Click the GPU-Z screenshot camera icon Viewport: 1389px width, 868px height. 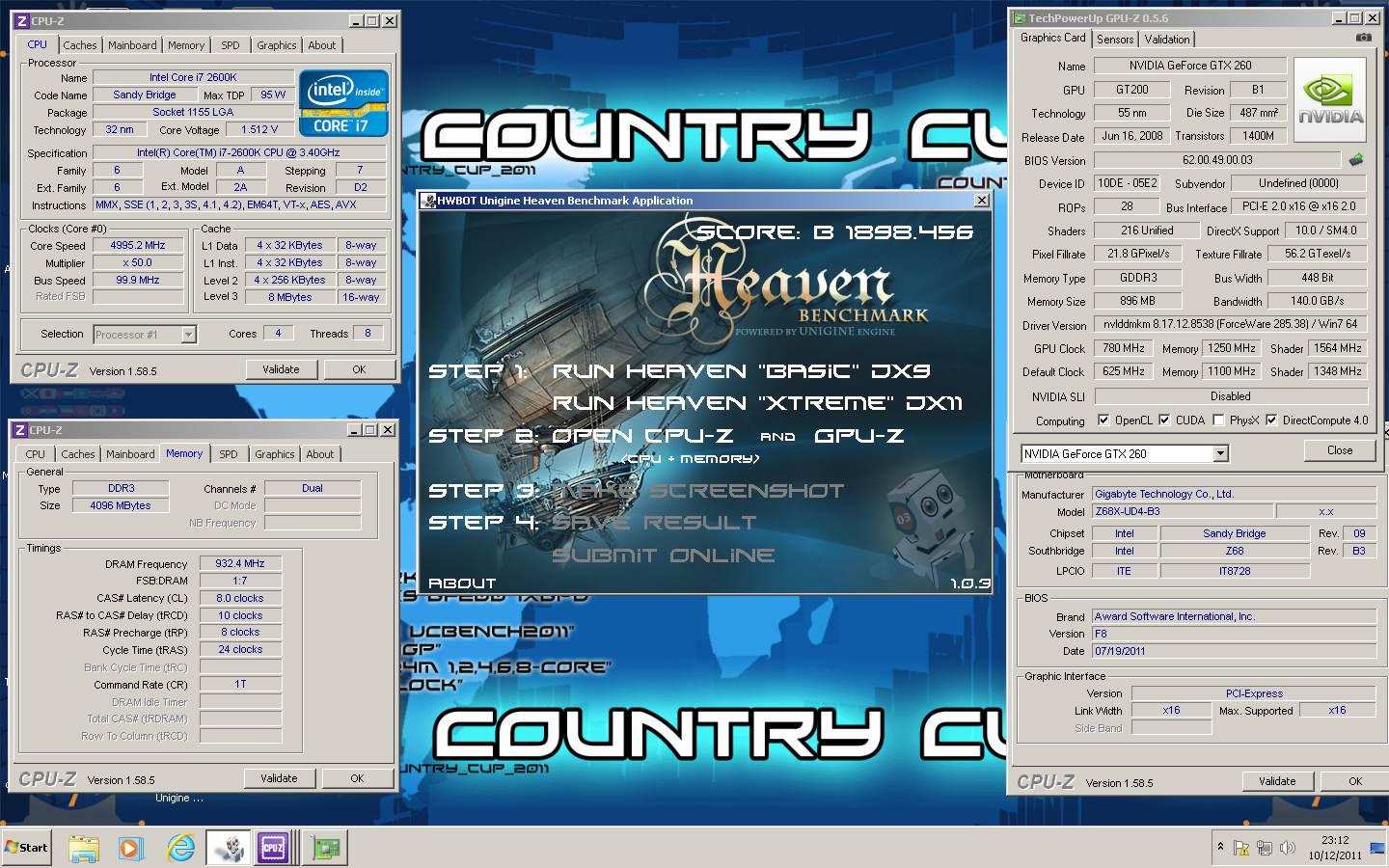click(1363, 38)
